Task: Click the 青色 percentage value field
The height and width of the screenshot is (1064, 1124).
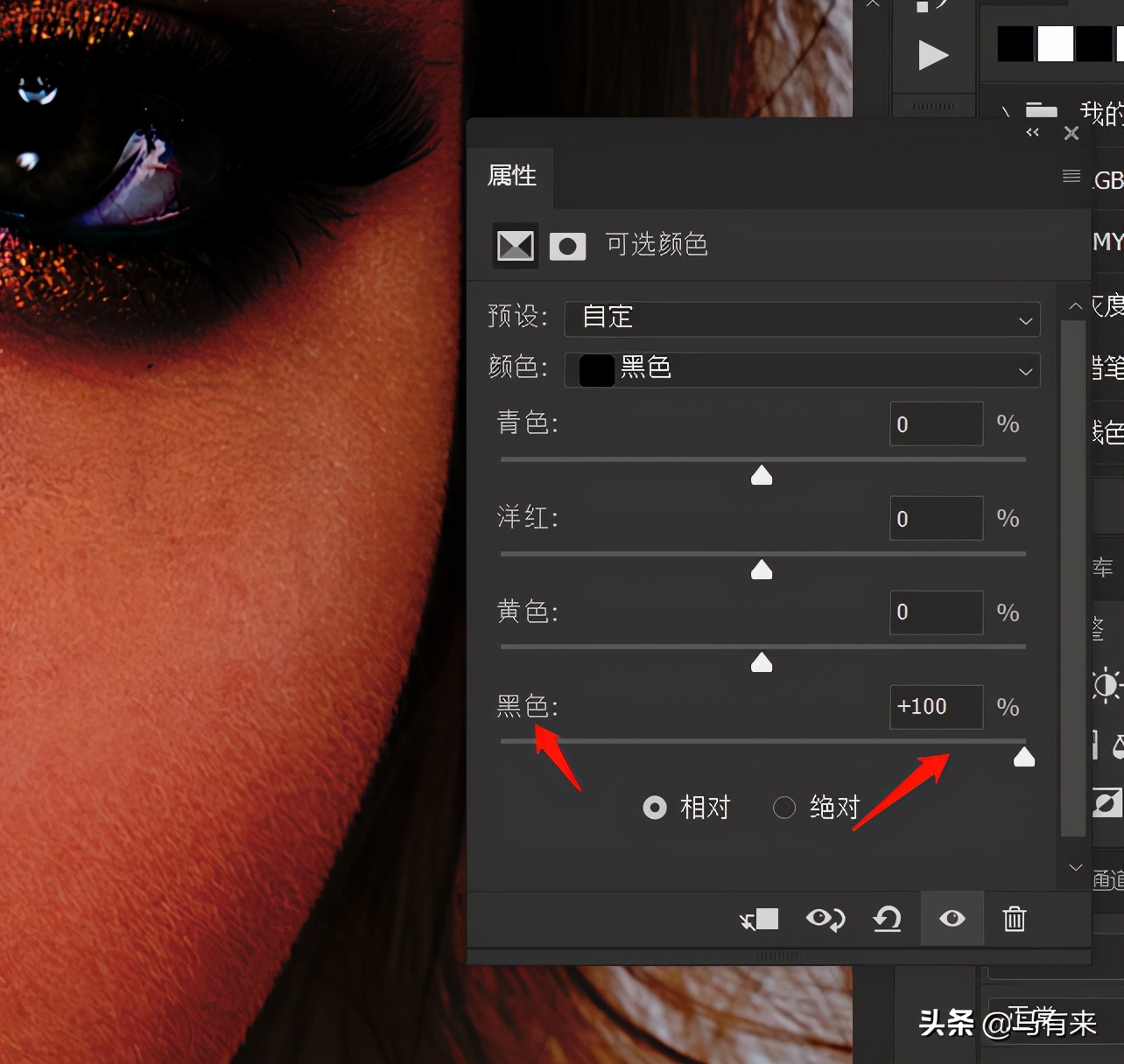Action: coord(936,424)
